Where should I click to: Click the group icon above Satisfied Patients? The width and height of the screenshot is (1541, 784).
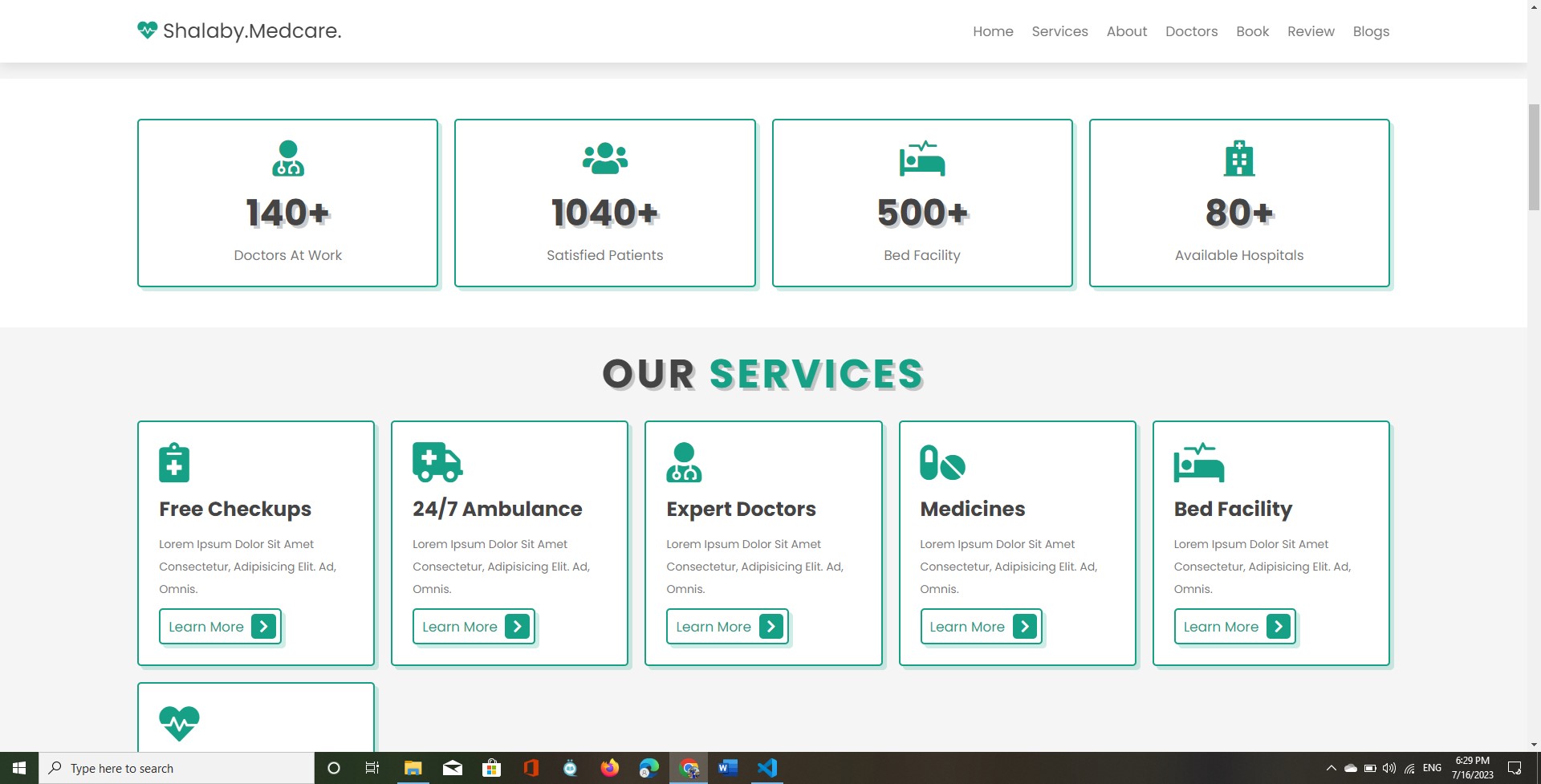tap(604, 158)
